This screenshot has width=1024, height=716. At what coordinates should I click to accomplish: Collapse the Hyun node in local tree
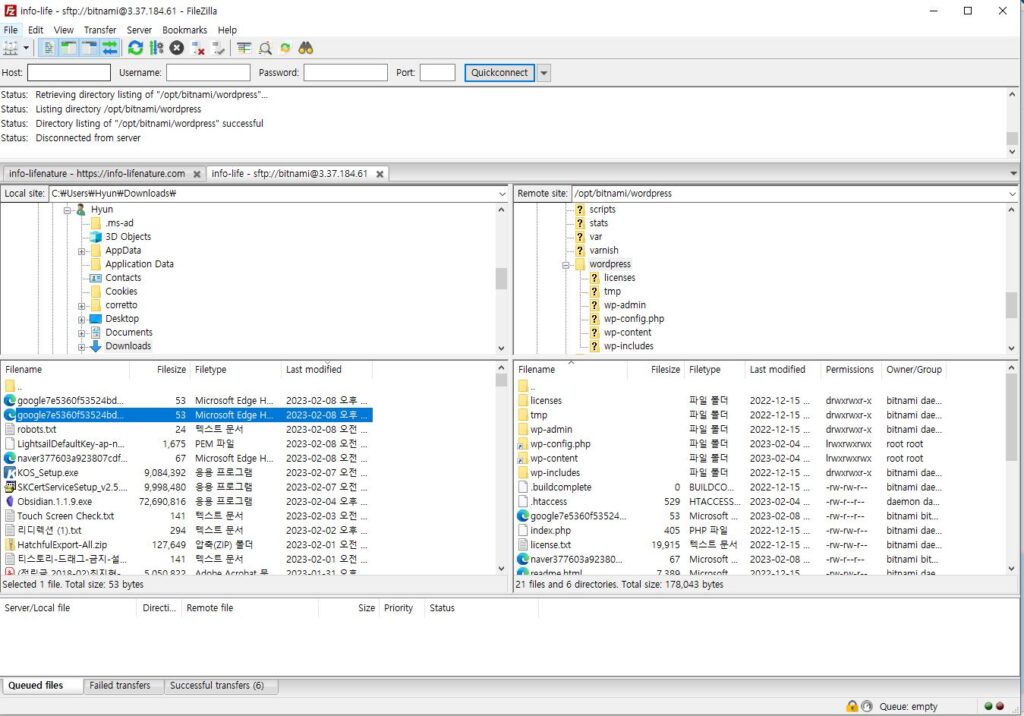coord(67,210)
